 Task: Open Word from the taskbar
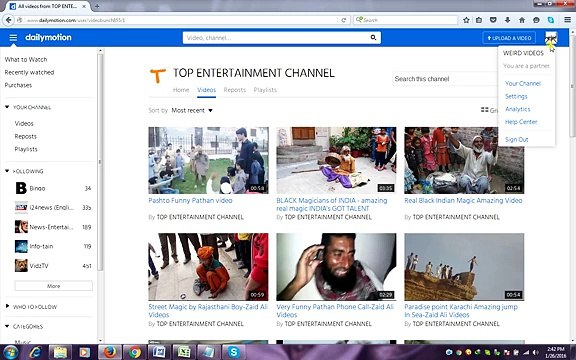point(159,353)
